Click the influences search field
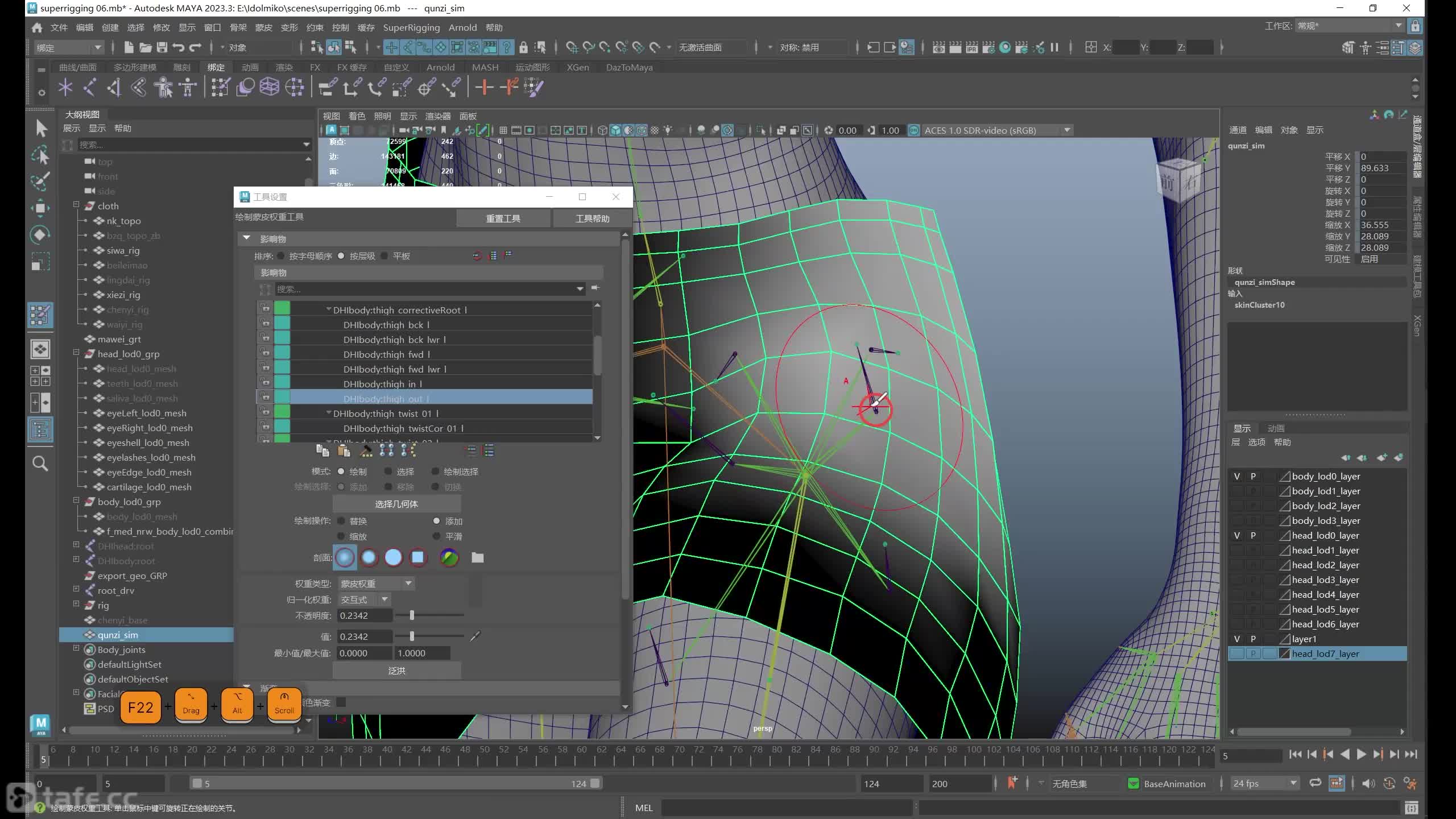 point(429,289)
